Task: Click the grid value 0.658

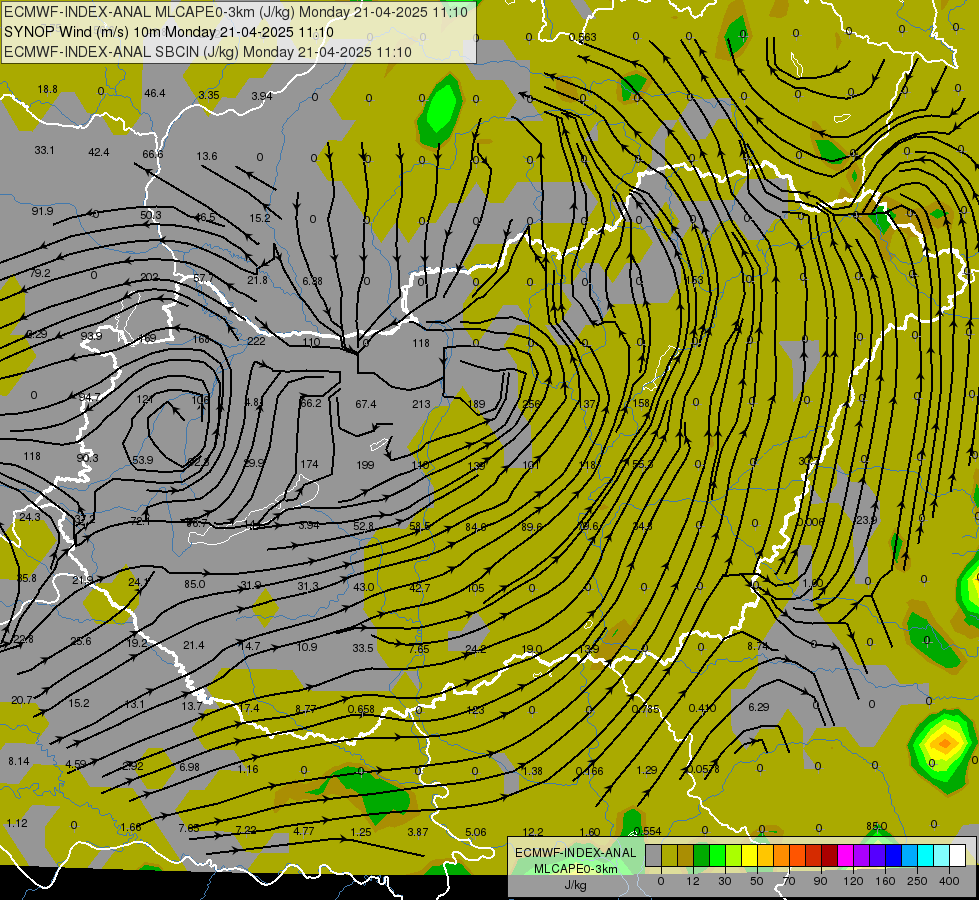Action: coord(361,709)
